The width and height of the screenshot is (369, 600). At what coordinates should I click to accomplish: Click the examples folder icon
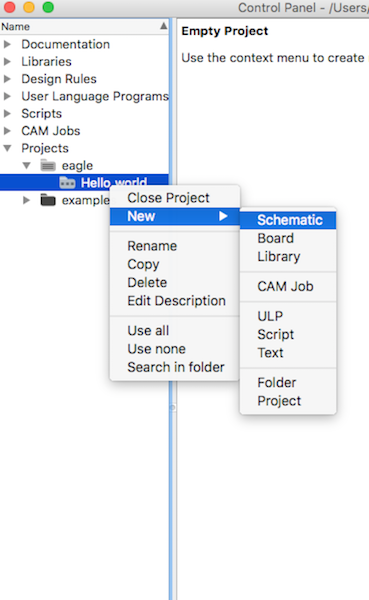(x=48, y=200)
